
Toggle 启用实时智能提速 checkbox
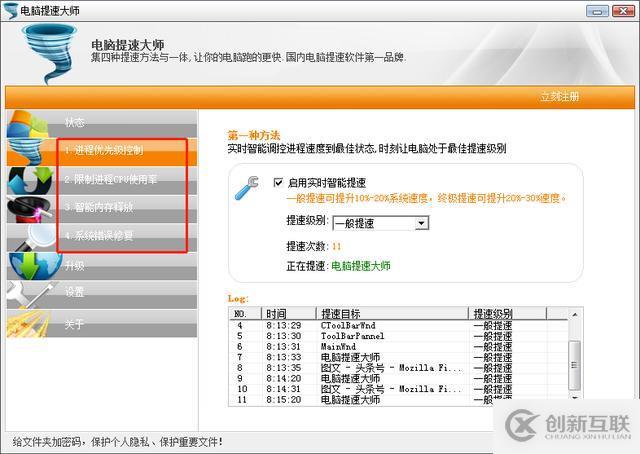278,182
